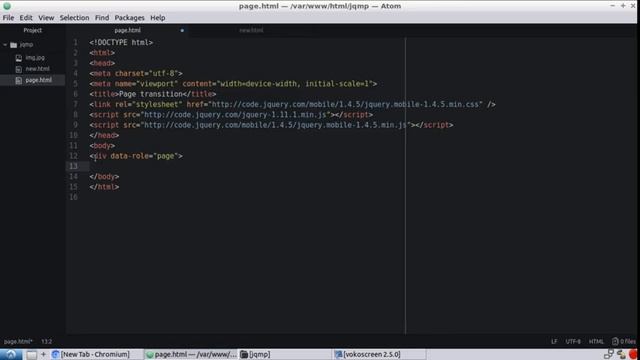Click the show desktop taskbar icon
The image size is (640, 360).
31,355
